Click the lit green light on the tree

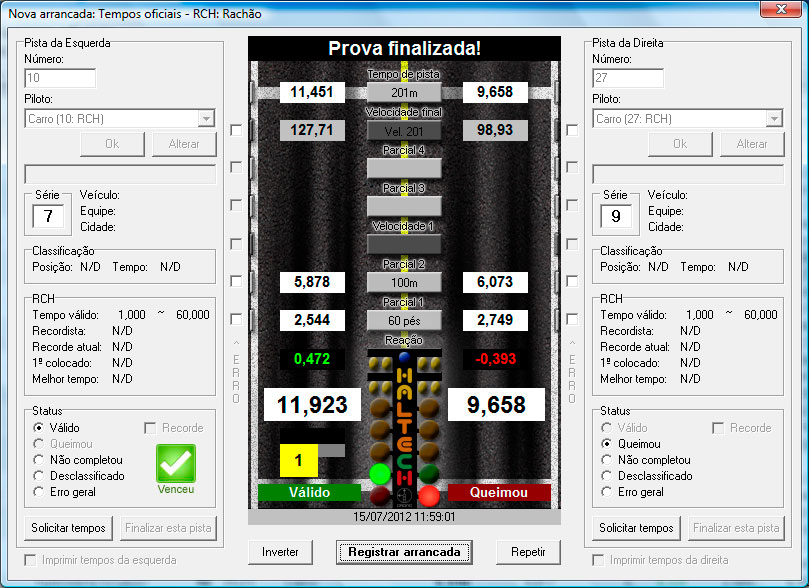point(380,473)
